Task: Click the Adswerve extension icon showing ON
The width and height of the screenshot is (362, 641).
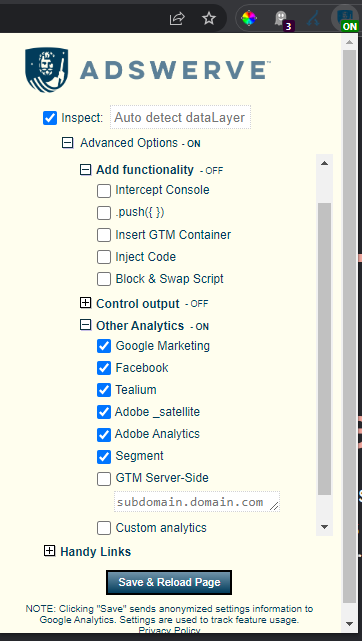Action: [x=345, y=19]
